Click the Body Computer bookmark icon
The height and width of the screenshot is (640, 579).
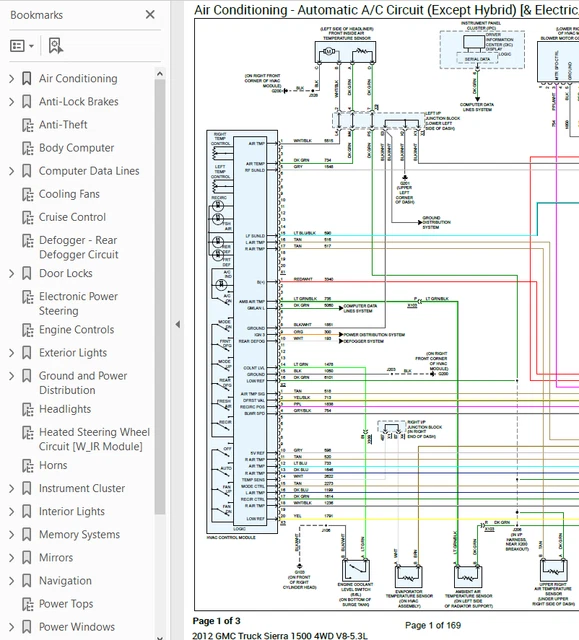click(27, 148)
